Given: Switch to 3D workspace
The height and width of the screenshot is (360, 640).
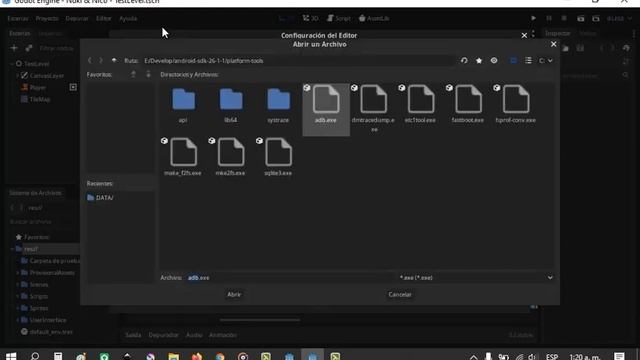Looking at the screenshot, I should point(310,18).
